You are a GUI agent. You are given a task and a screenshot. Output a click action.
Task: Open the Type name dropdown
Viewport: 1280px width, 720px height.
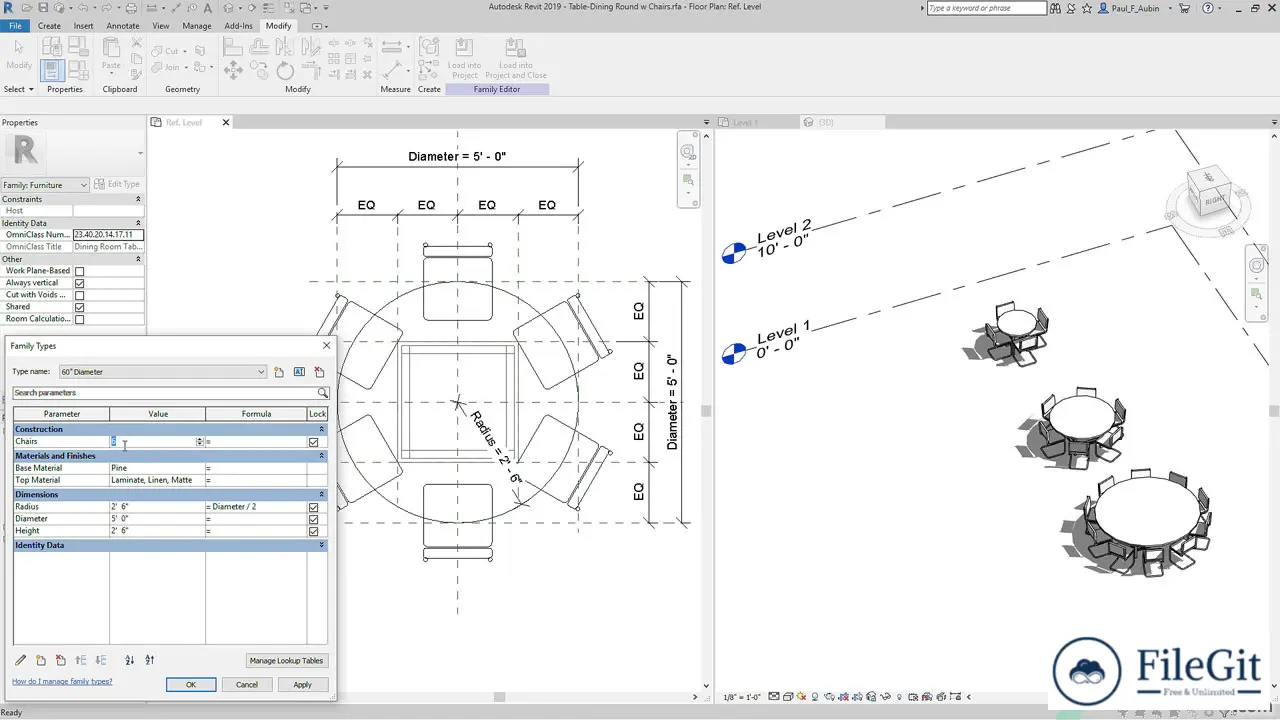click(261, 372)
